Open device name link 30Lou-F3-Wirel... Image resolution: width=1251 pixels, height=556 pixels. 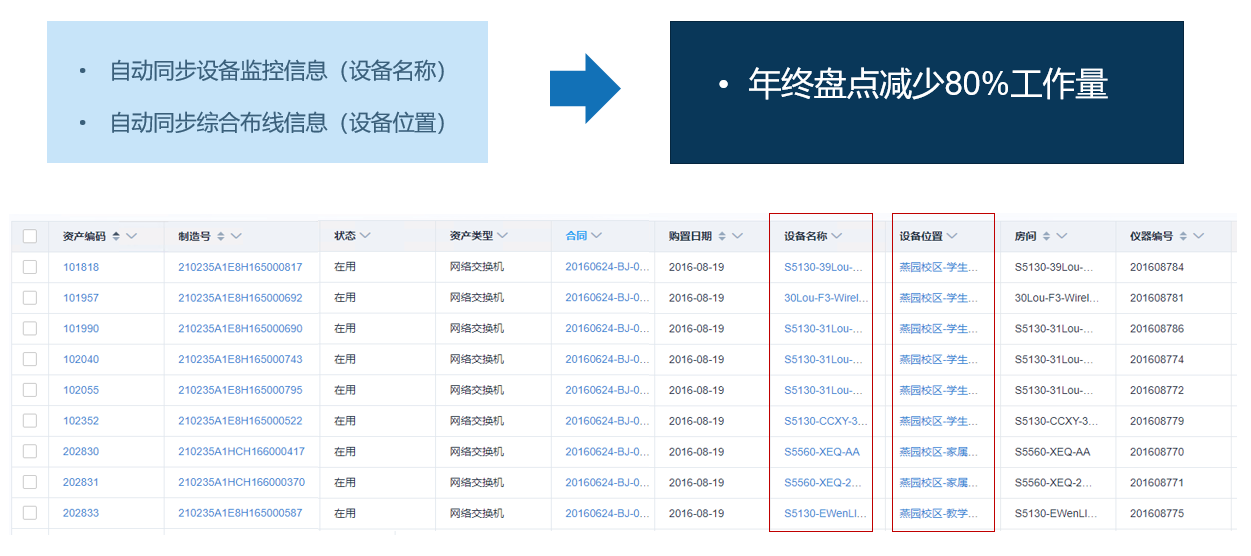(x=826, y=298)
